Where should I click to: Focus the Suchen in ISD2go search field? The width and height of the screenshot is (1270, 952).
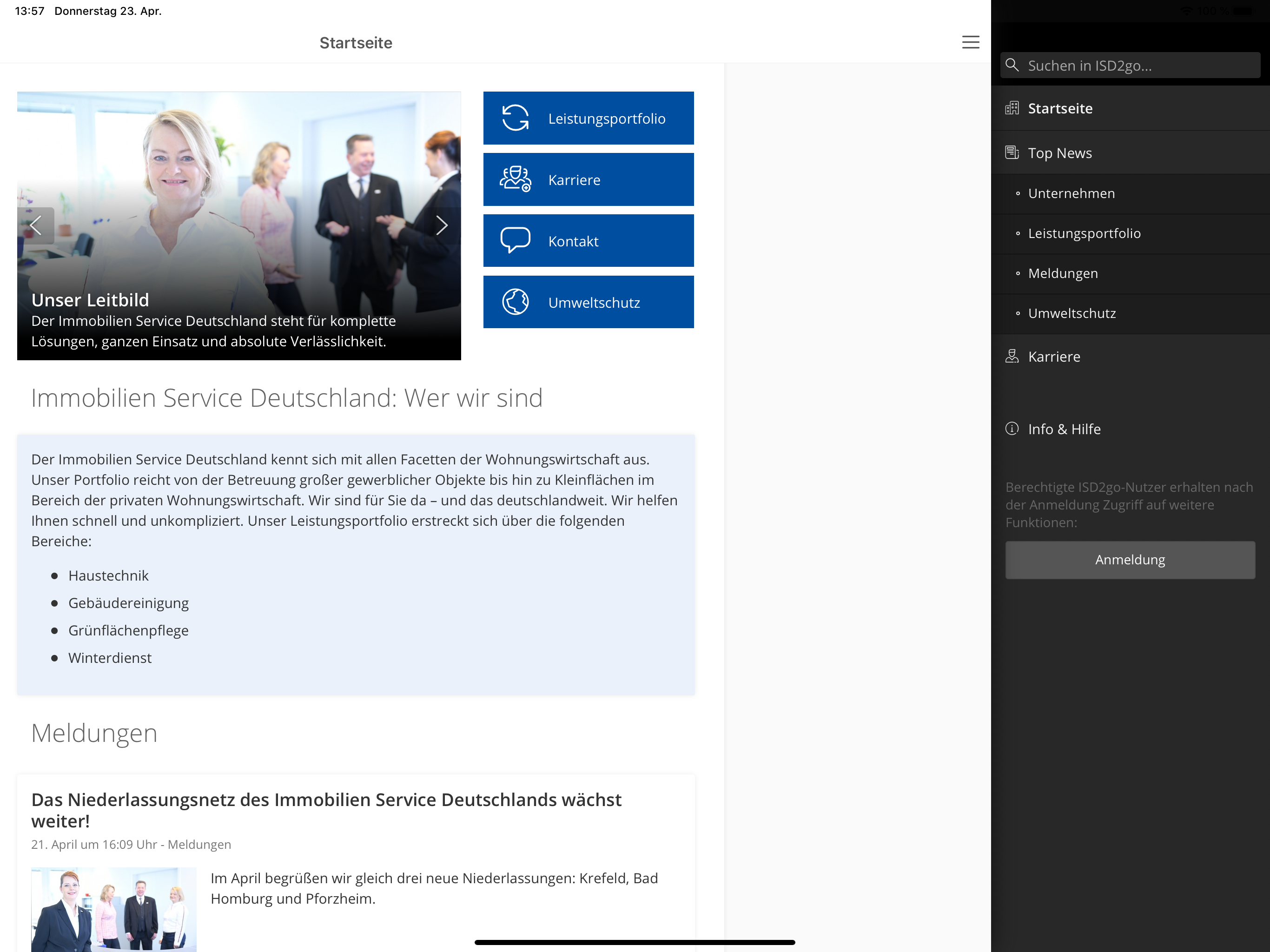(x=1130, y=66)
